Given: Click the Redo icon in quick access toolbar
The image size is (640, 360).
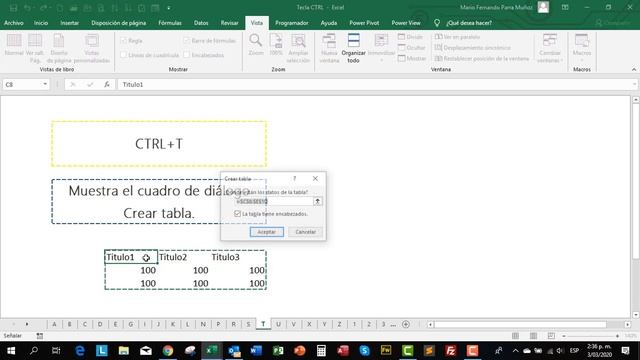Looking at the screenshot, I should [x=43, y=8].
